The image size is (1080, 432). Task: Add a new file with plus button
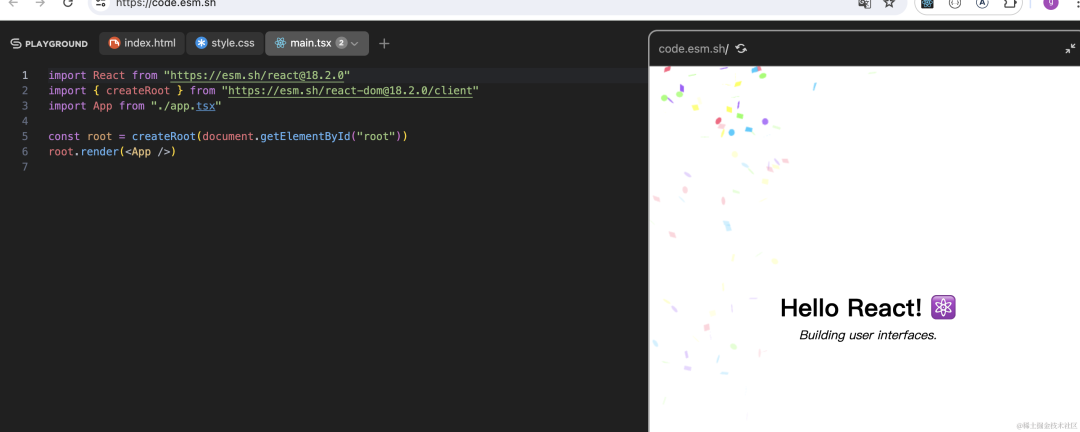point(384,43)
